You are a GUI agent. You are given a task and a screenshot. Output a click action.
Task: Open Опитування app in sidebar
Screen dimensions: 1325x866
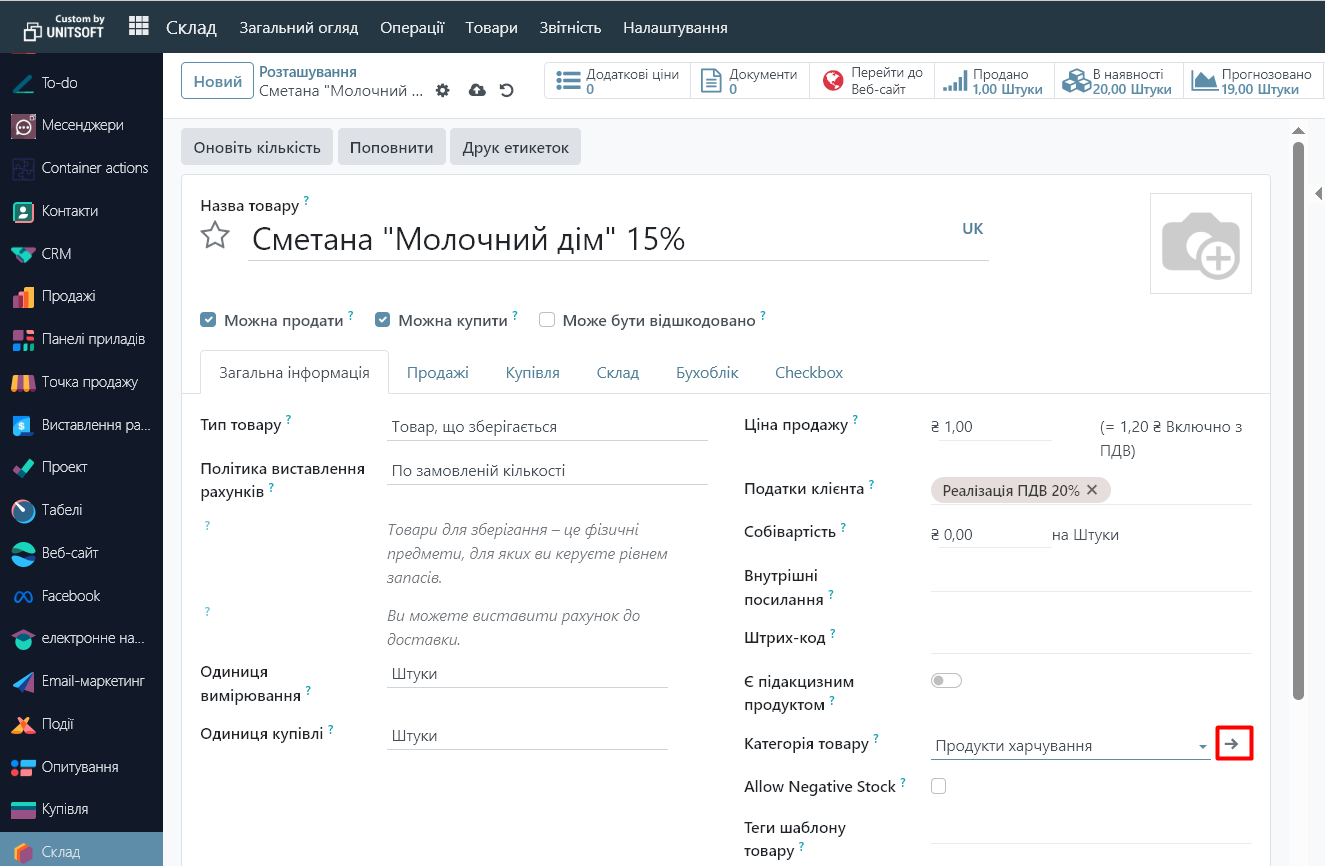click(x=81, y=767)
